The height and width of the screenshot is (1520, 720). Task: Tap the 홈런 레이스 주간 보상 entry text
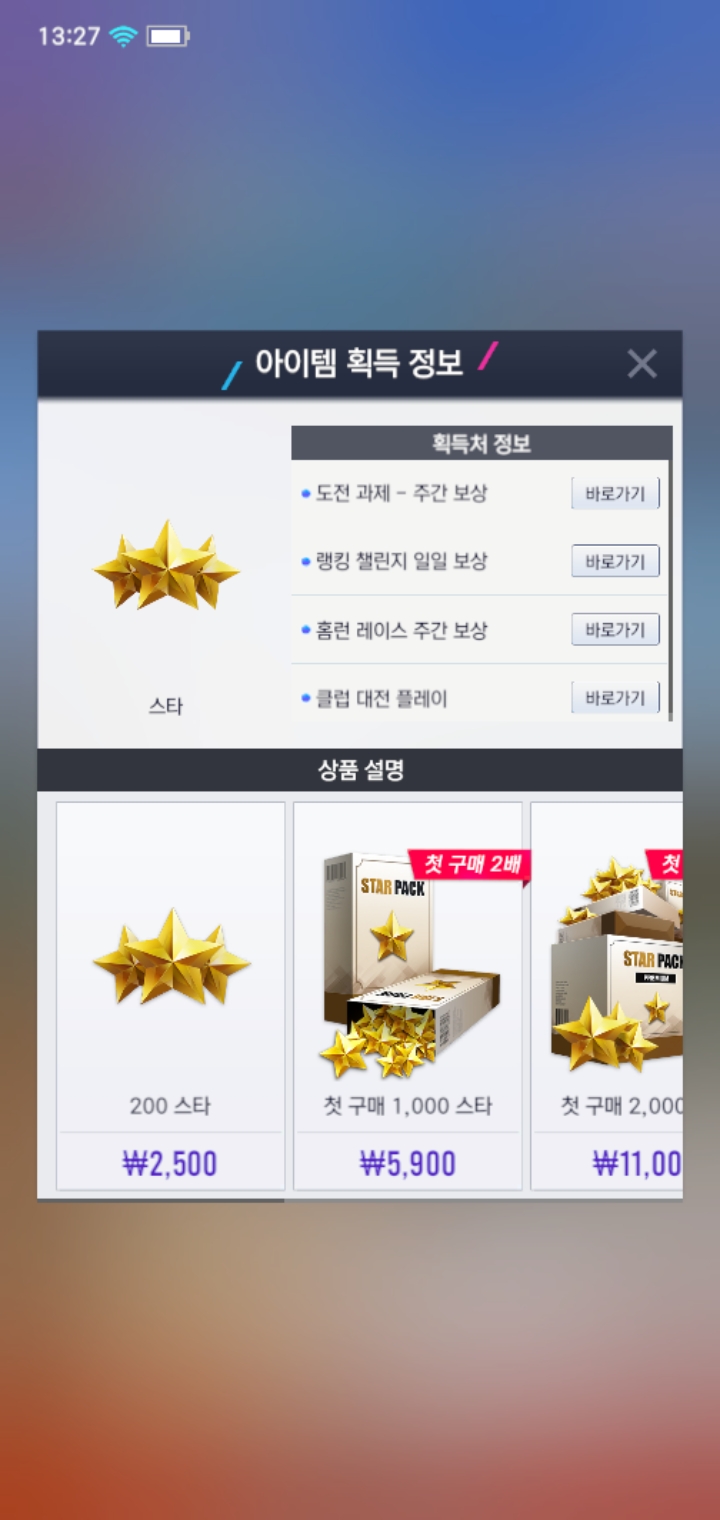tap(402, 631)
